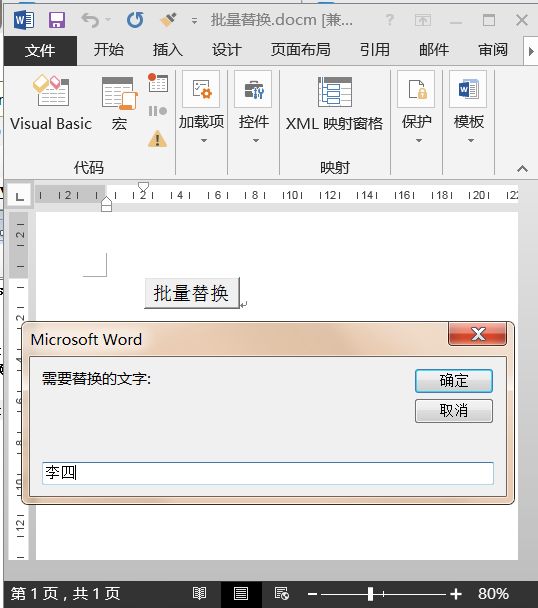Open the Visual Basic editor
This screenshot has width=538, height=608.
pyautogui.click(x=51, y=103)
